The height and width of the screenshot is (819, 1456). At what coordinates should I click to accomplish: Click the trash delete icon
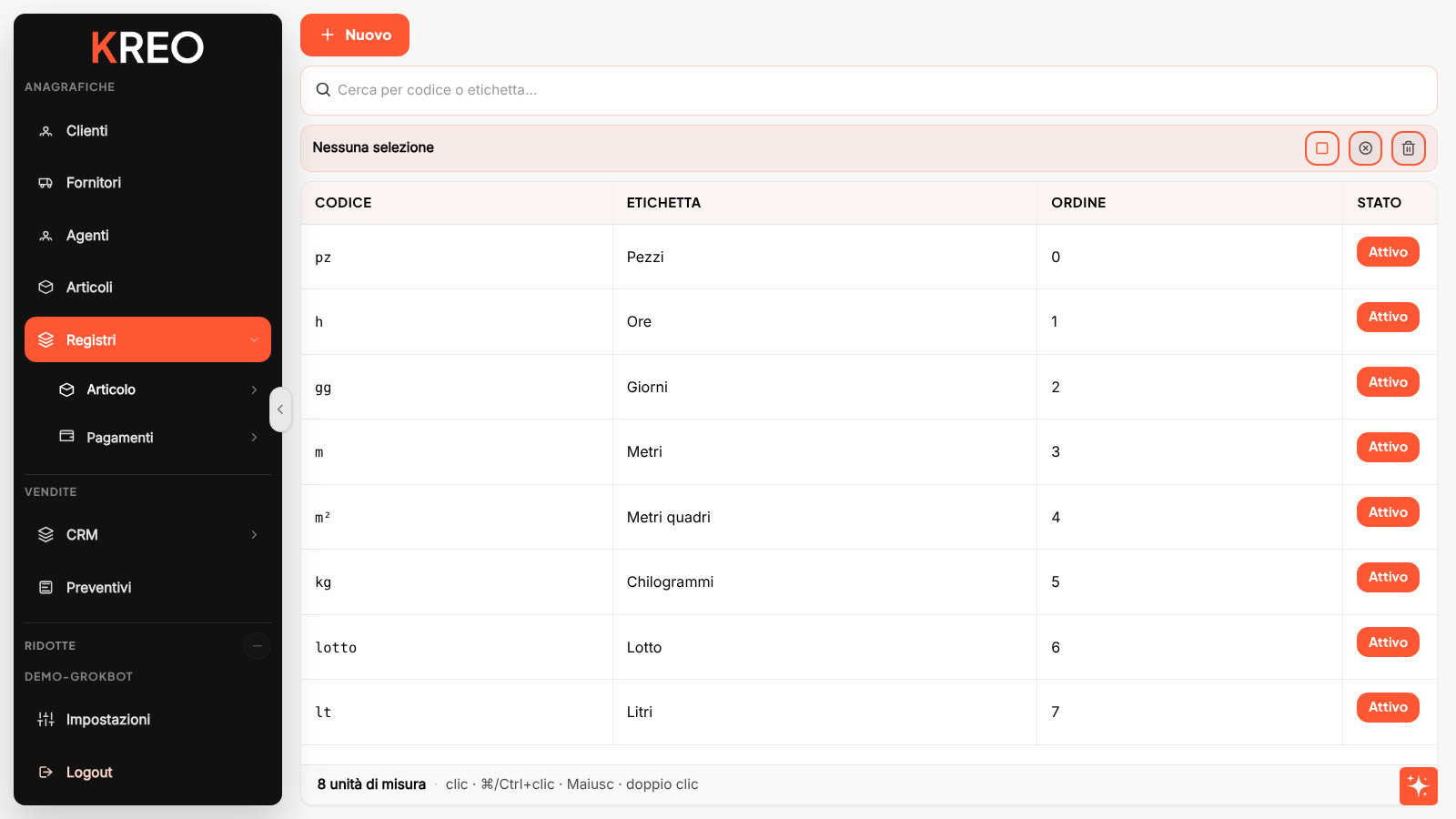[1409, 148]
